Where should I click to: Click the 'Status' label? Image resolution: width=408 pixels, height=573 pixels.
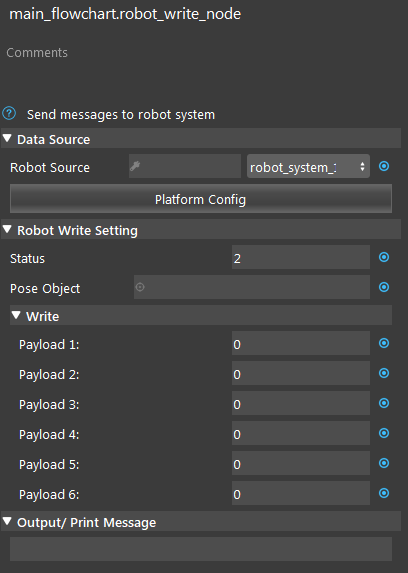(x=27, y=258)
